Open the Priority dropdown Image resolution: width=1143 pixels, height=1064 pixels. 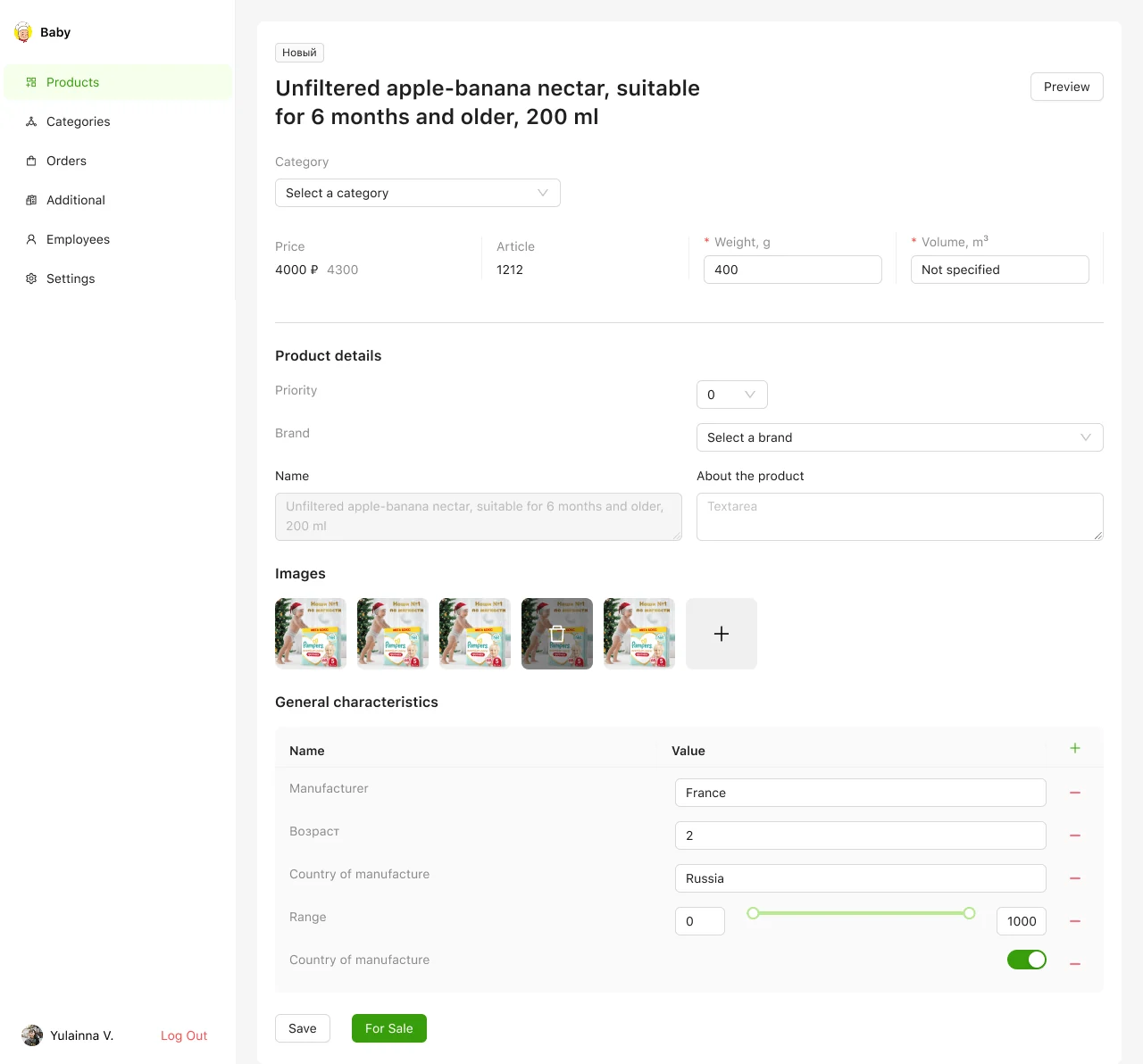(x=732, y=395)
